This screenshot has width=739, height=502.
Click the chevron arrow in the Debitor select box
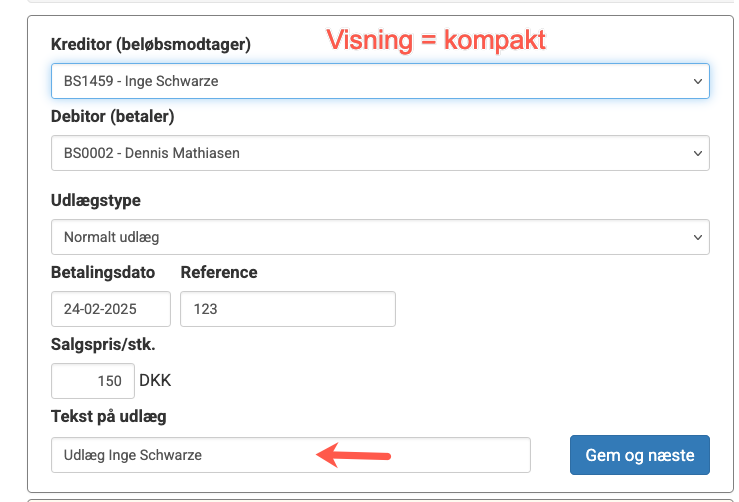(x=698, y=153)
